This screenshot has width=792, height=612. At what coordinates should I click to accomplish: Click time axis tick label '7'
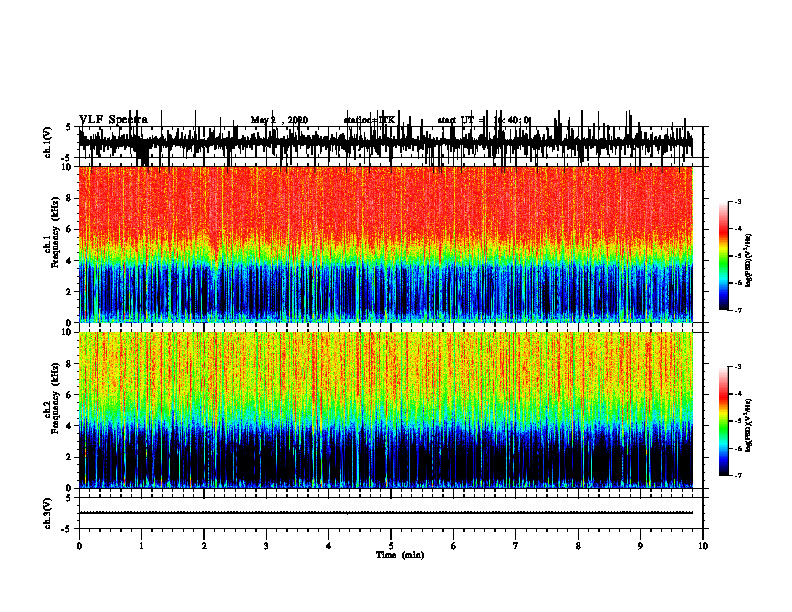516,546
